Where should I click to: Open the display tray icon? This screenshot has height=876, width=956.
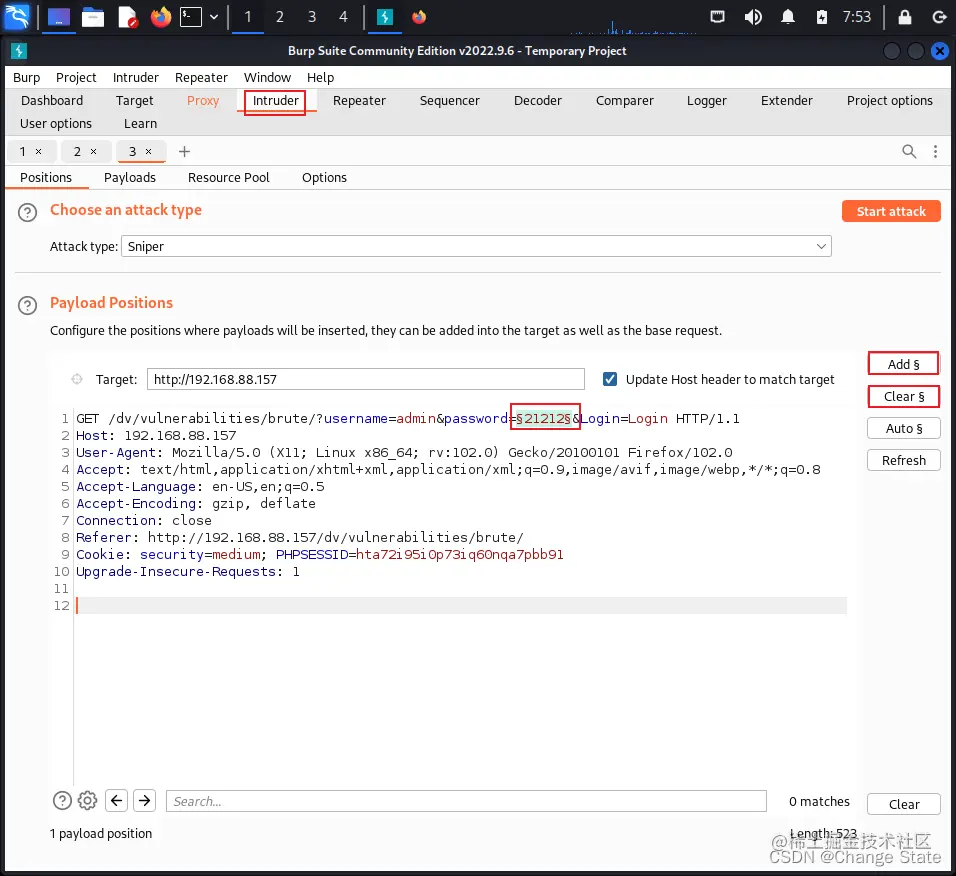click(x=718, y=17)
